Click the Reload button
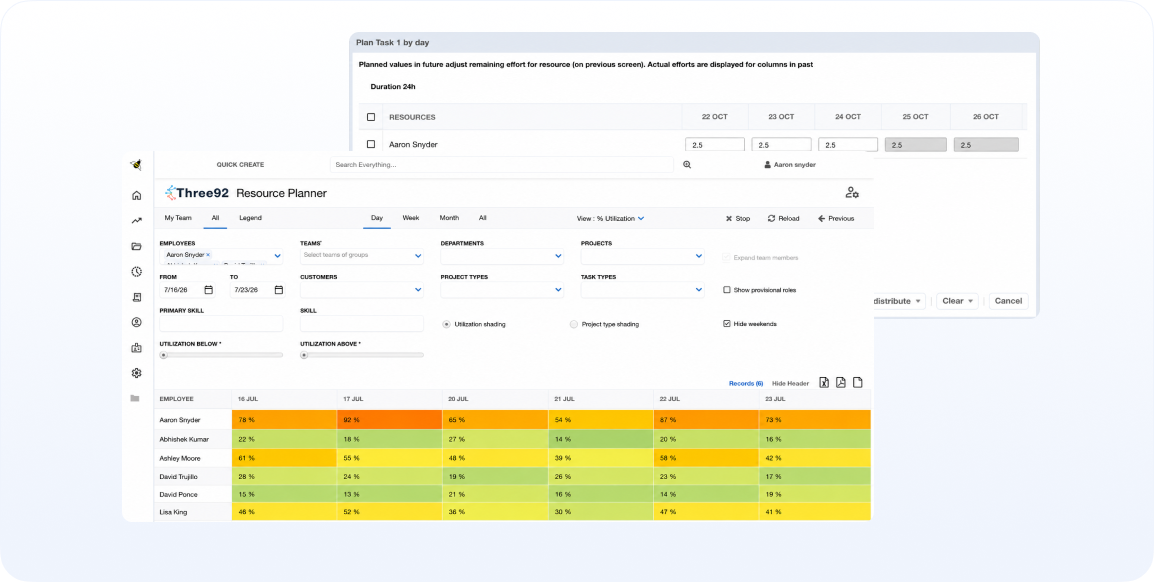Image resolution: width=1154 pixels, height=582 pixels. tap(784, 219)
